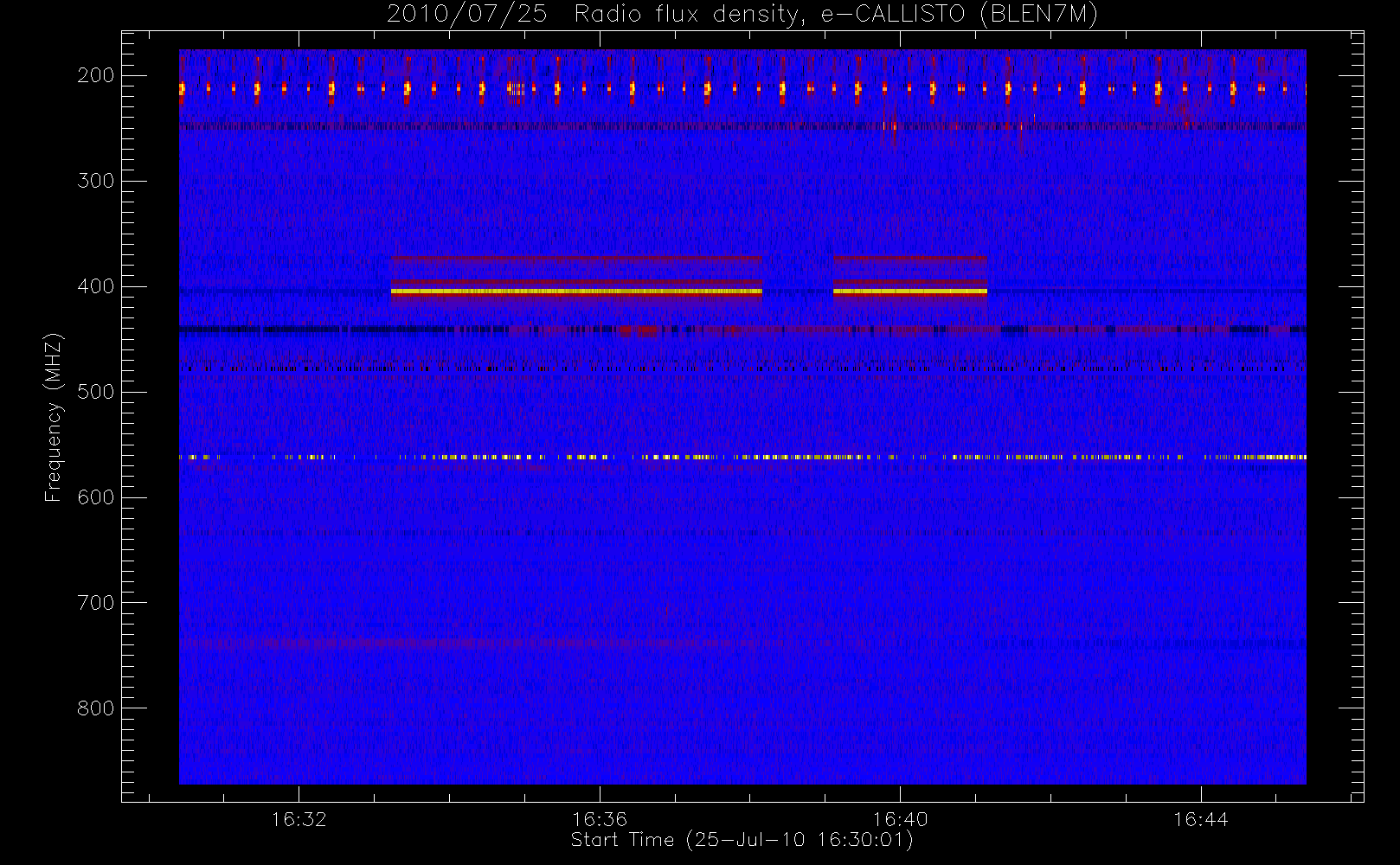Click the 16:32 time tick label

299,819
